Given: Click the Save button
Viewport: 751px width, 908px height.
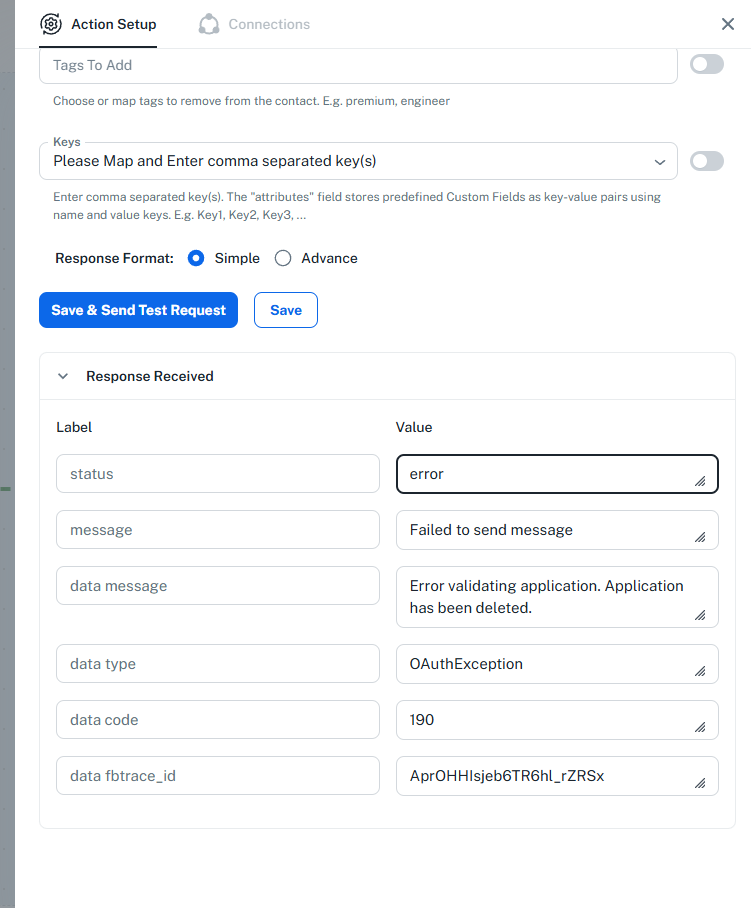Looking at the screenshot, I should pos(286,310).
